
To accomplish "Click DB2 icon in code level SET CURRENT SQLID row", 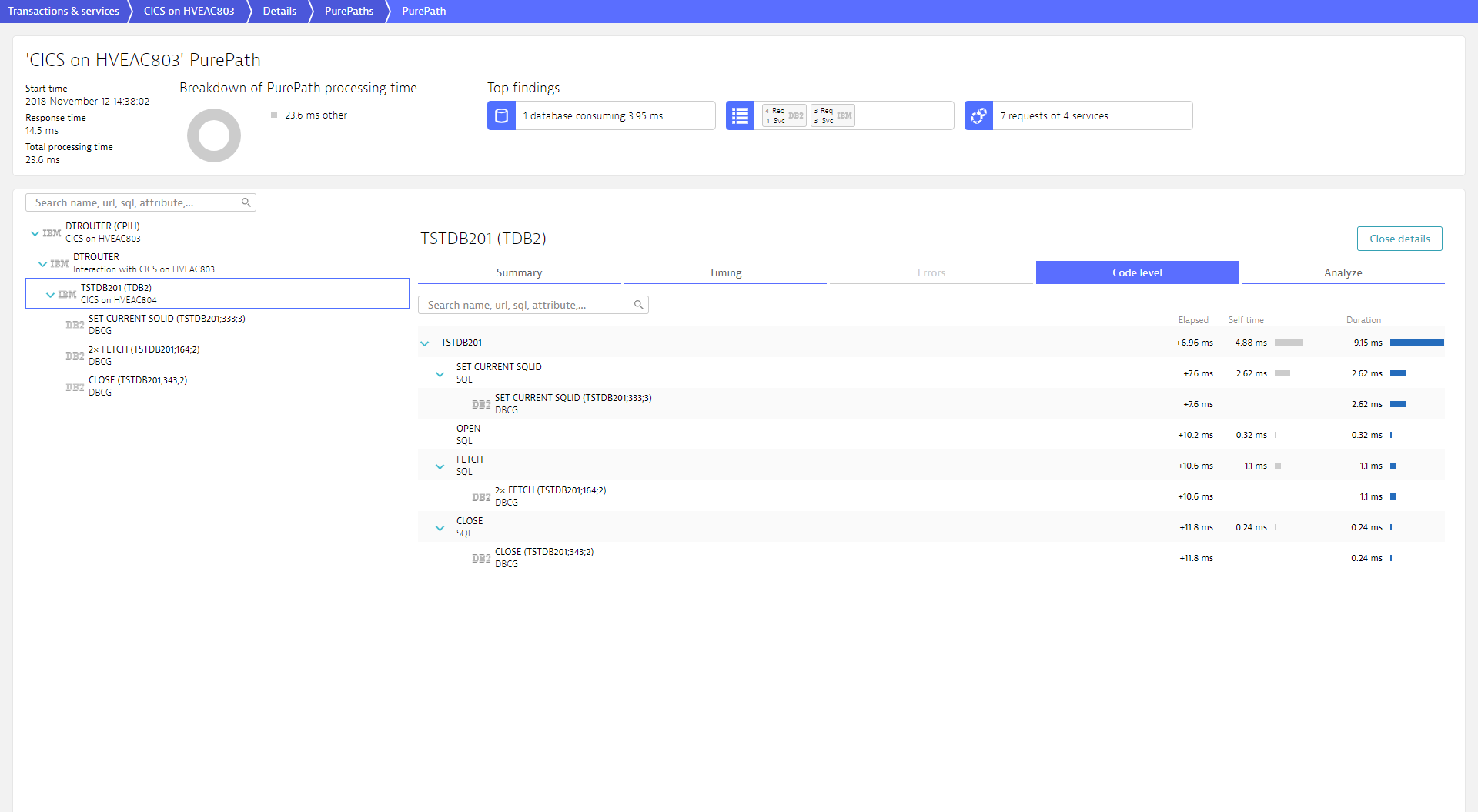I will 481,404.
